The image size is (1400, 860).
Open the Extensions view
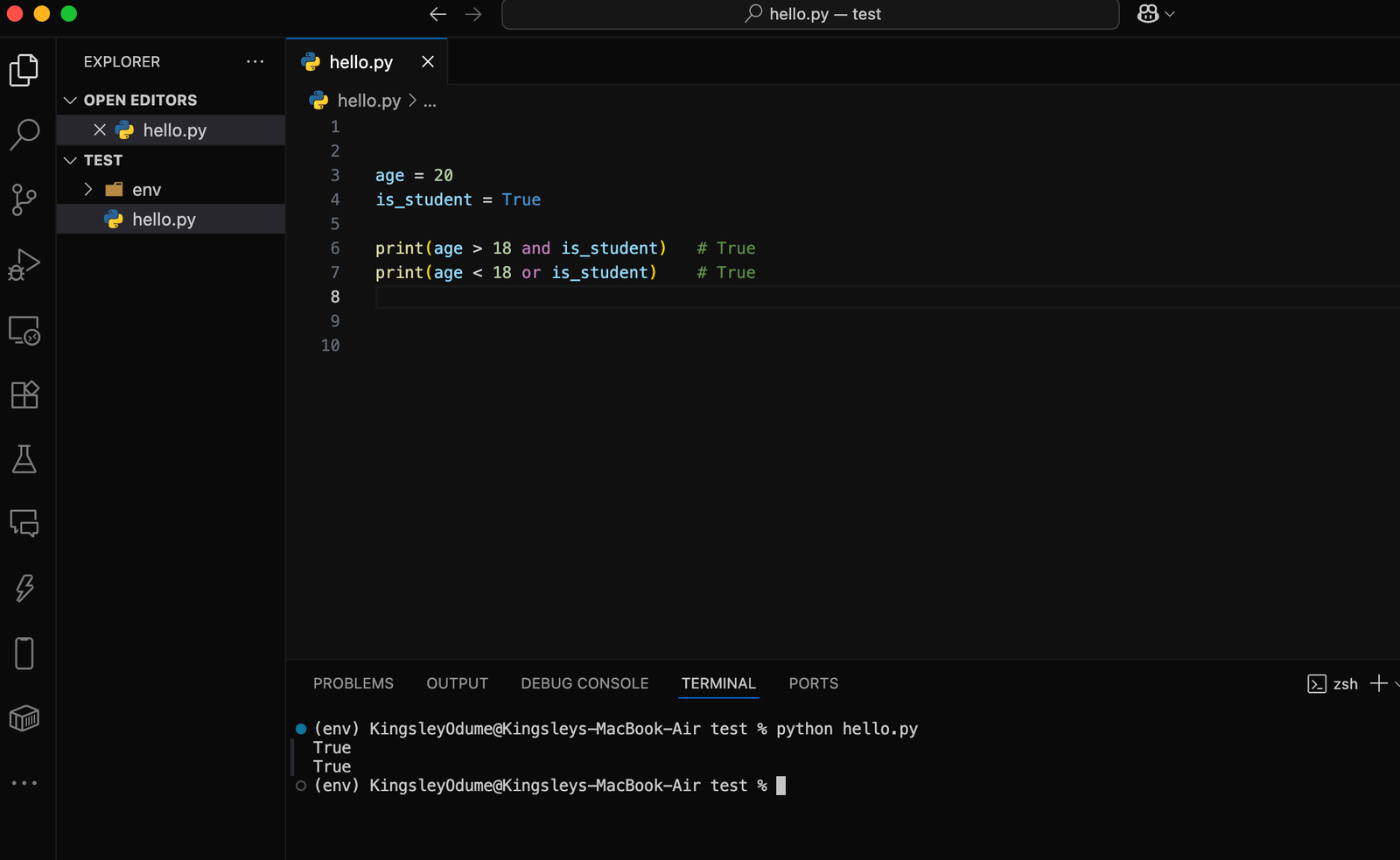[24, 395]
